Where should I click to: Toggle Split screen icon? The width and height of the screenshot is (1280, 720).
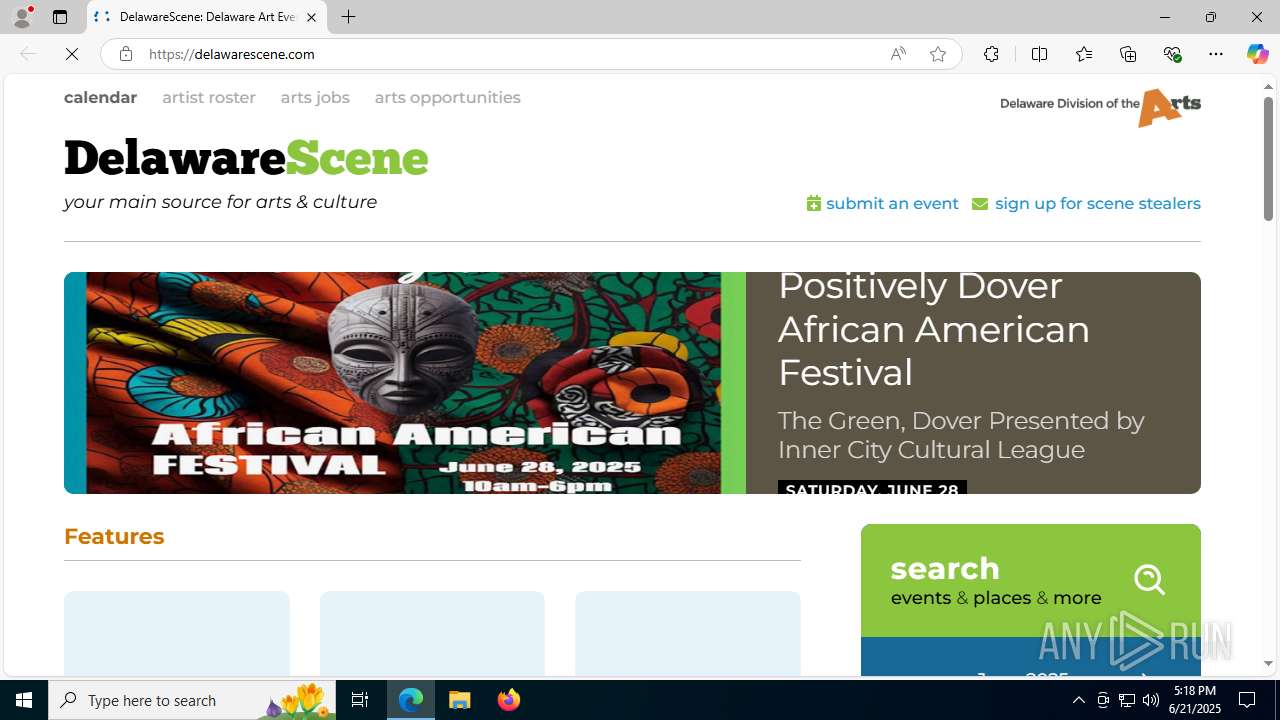point(1039,54)
